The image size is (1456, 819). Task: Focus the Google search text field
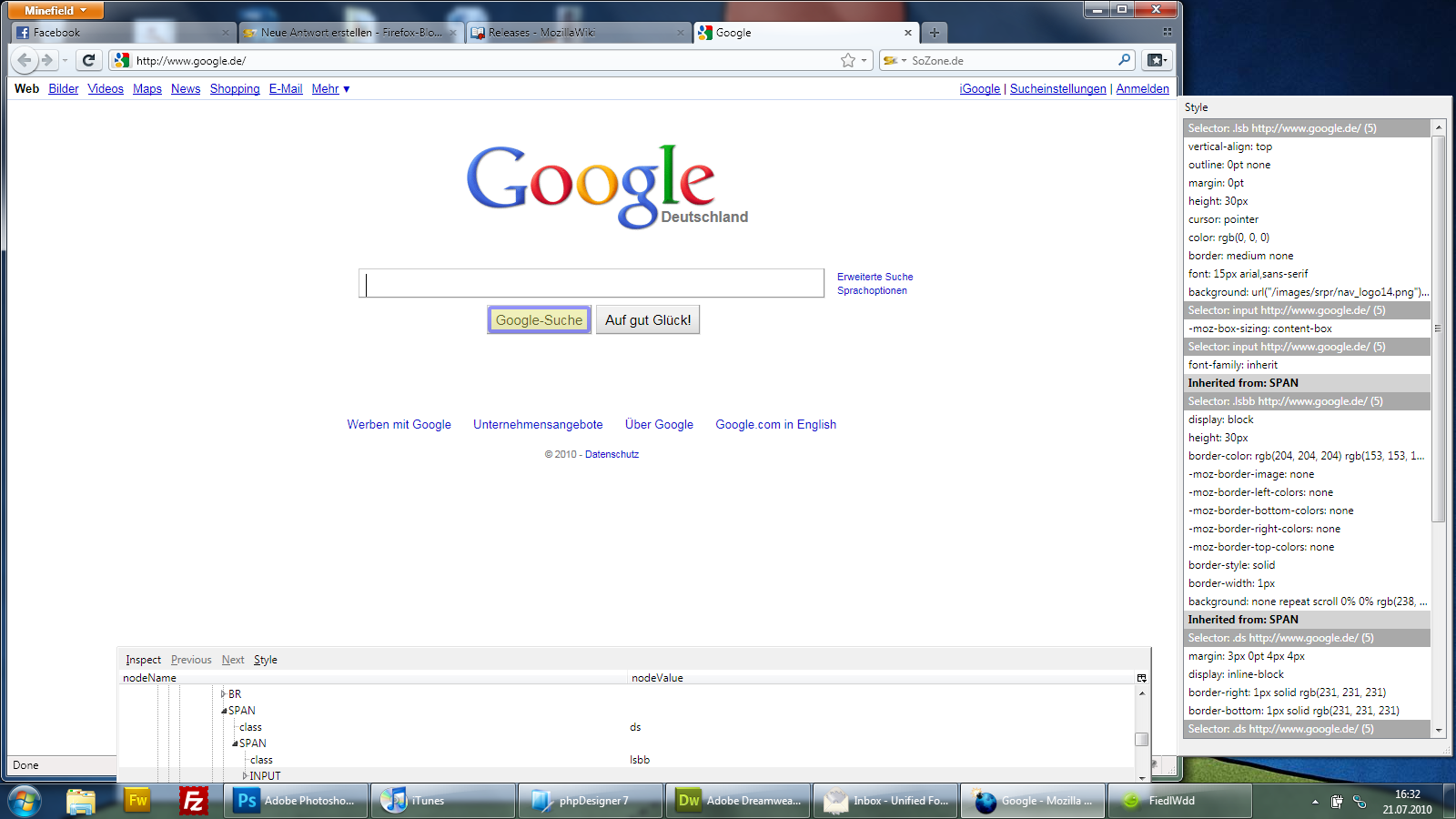[x=591, y=284]
